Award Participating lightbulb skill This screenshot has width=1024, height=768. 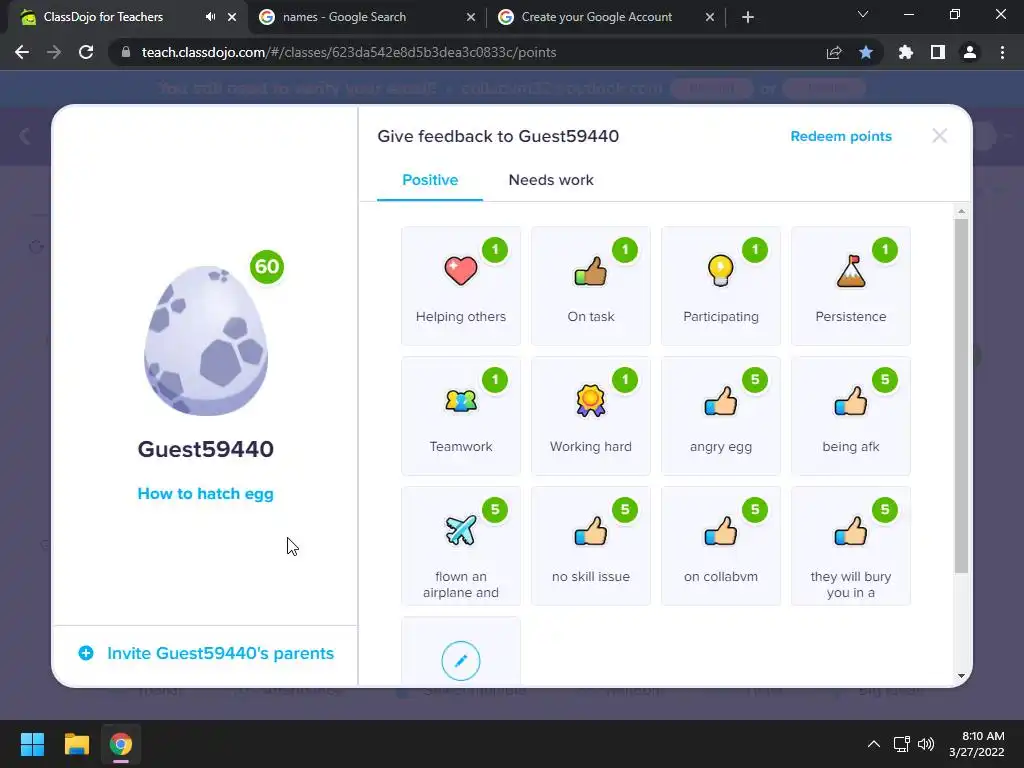(720, 286)
